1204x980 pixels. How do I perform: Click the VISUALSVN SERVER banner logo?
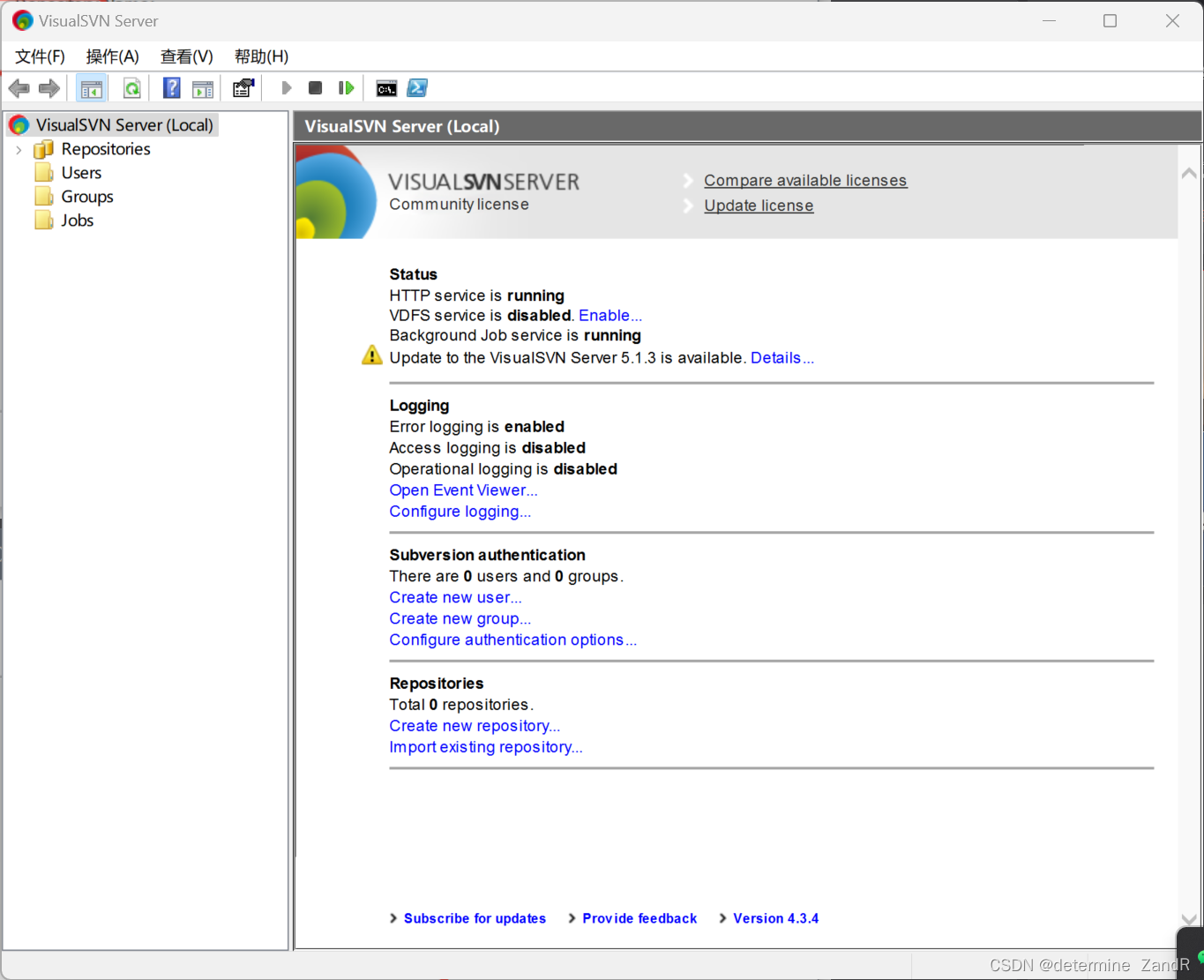pyautogui.click(x=484, y=182)
